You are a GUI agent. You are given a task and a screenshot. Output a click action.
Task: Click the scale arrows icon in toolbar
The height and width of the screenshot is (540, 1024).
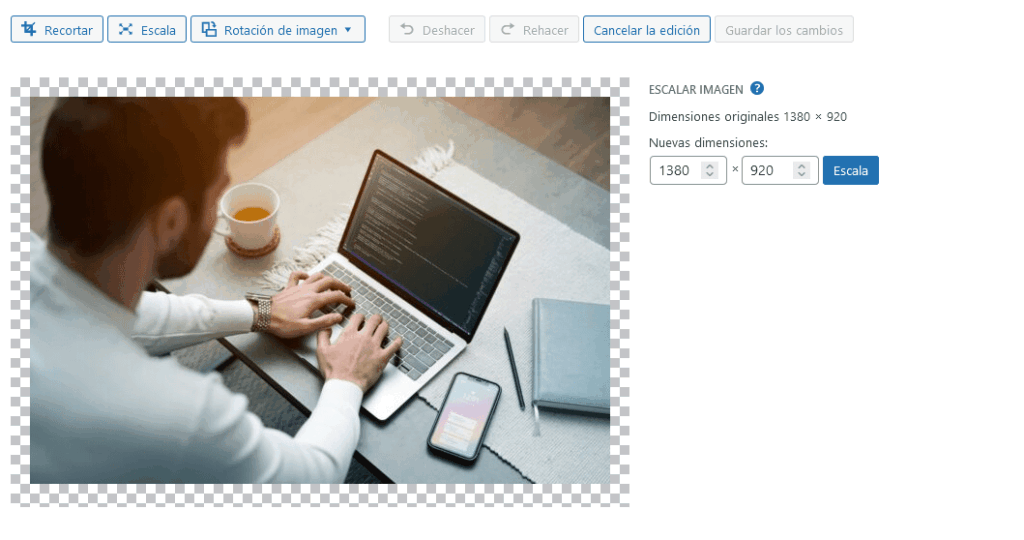coord(125,29)
